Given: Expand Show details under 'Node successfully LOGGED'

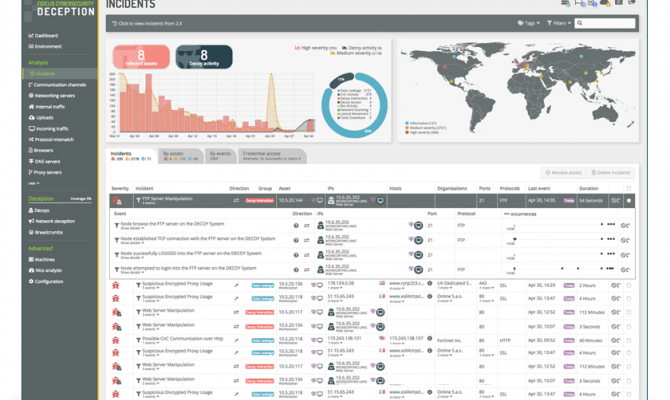Looking at the screenshot, I should (x=132, y=258).
